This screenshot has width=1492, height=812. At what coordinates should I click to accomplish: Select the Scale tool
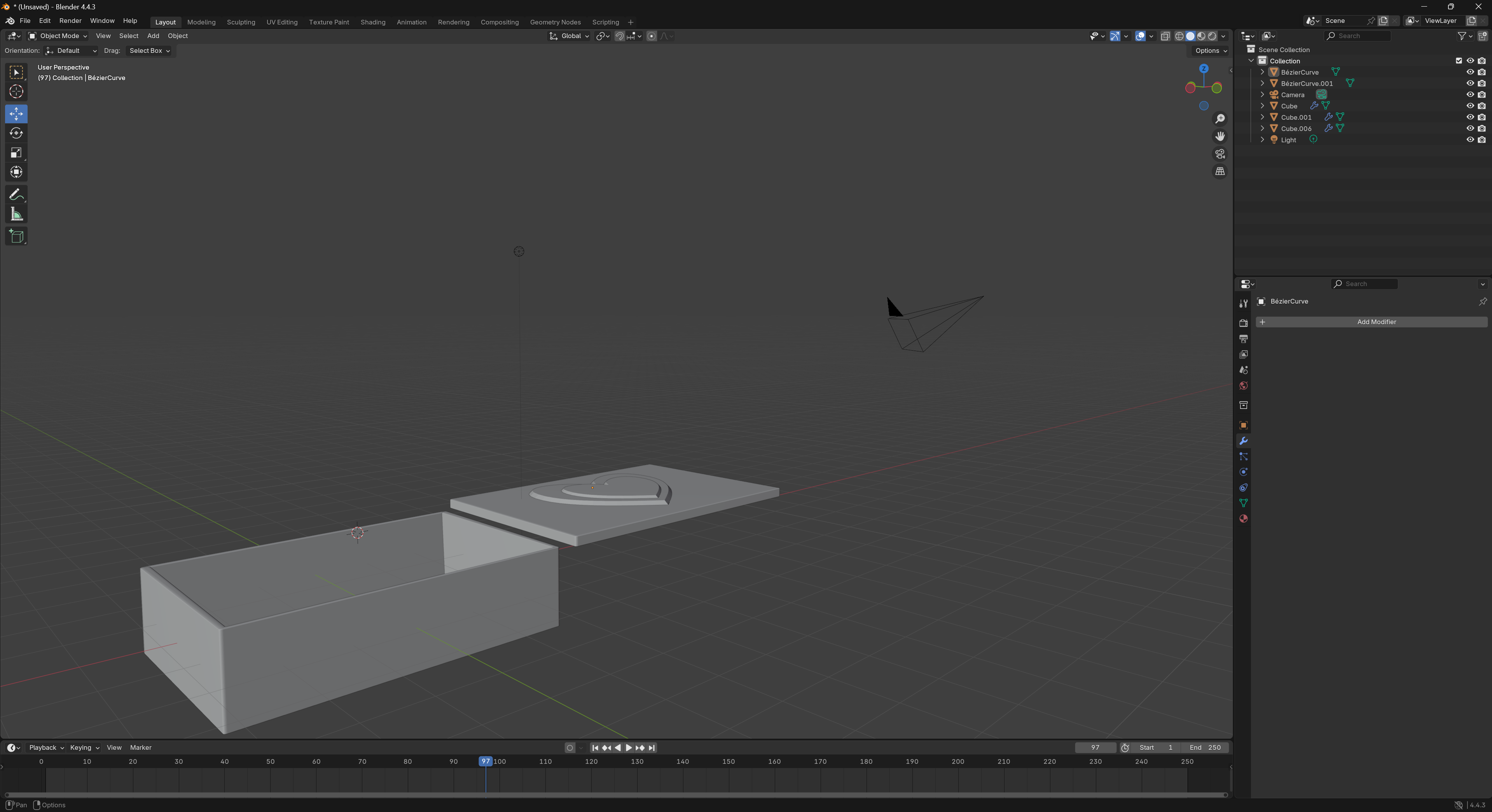(x=16, y=153)
